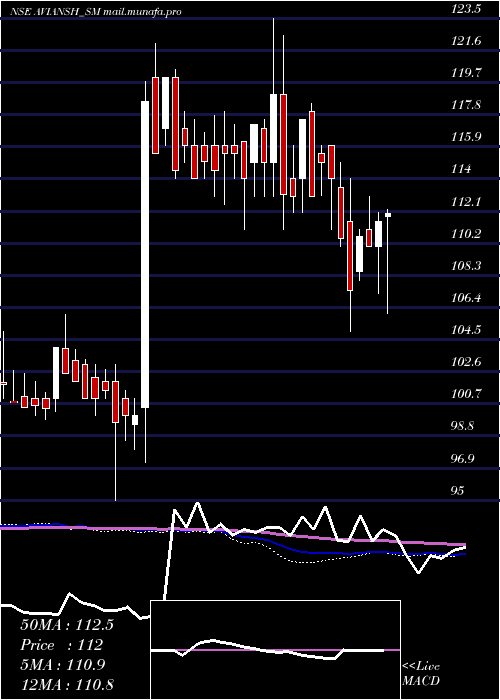Click the 102.6 price axis label

point(466,362)
